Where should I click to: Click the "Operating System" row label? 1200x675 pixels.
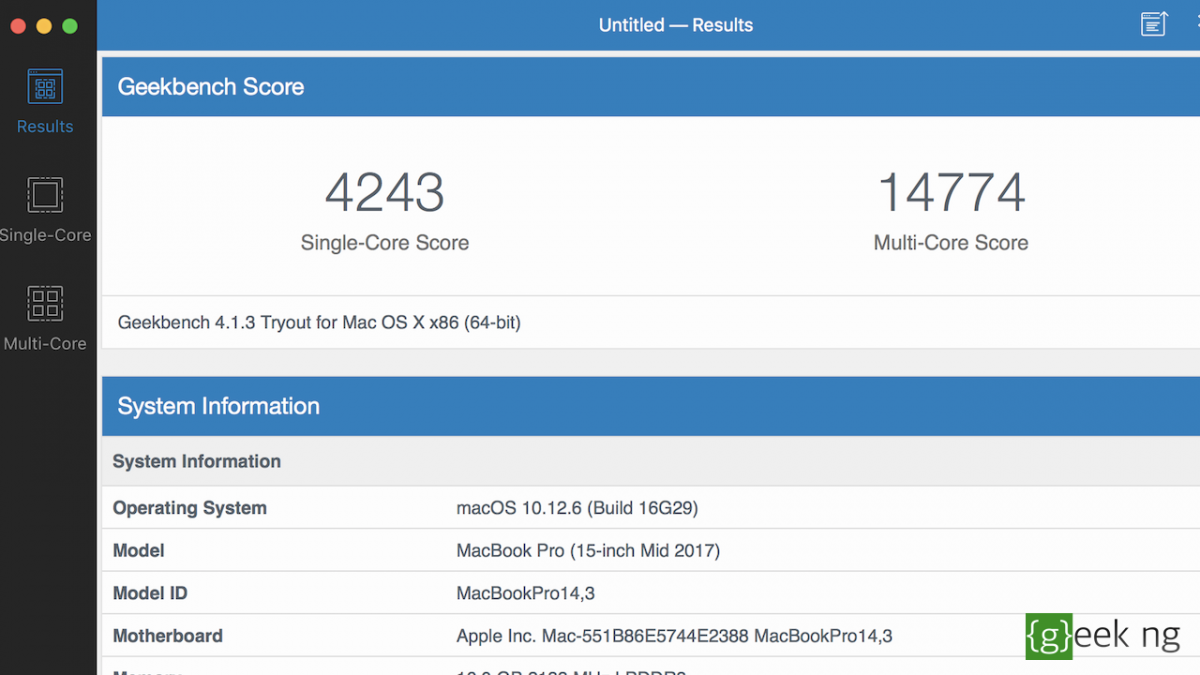(190, 508)
